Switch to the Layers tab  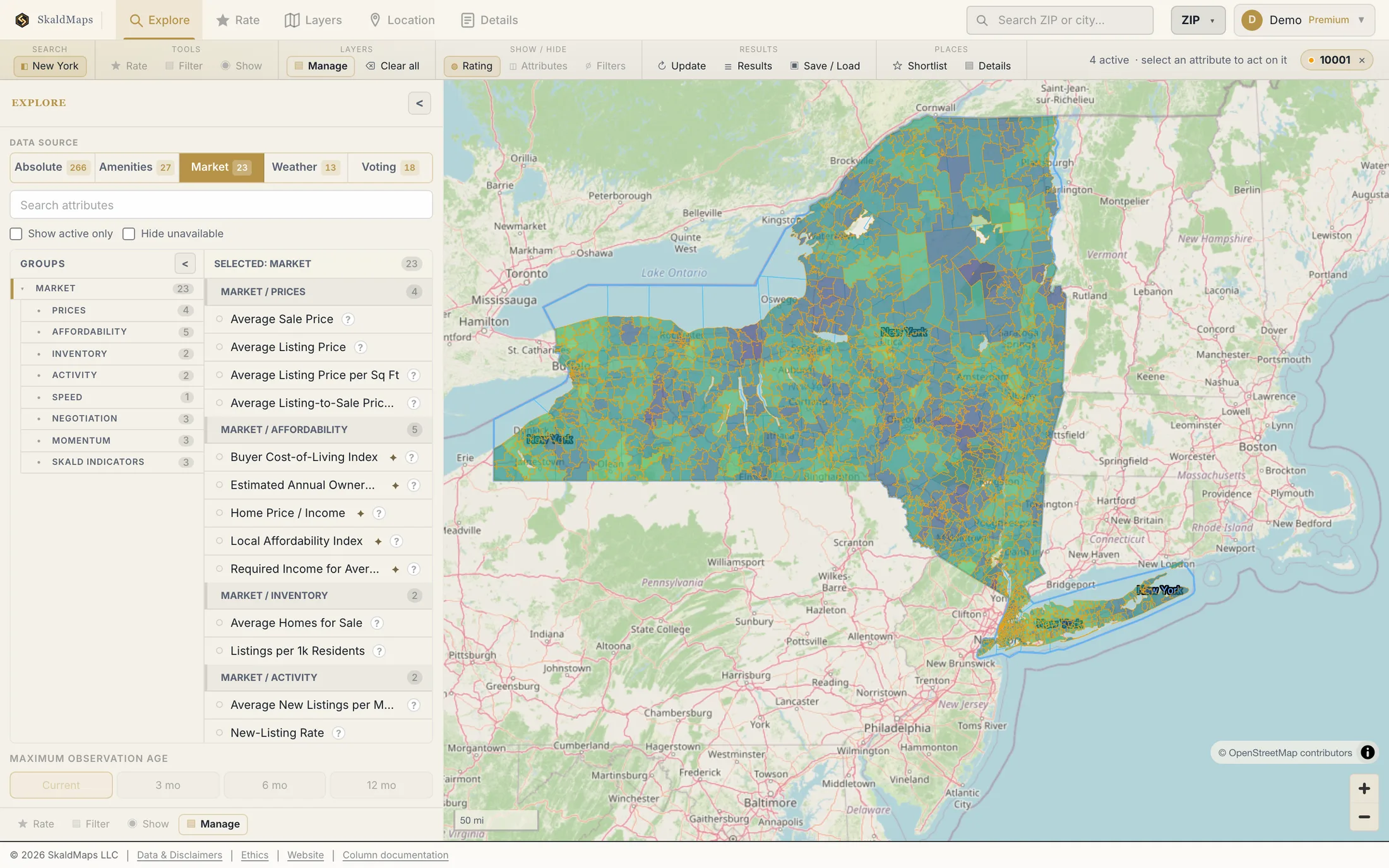[x=313, y=20]
